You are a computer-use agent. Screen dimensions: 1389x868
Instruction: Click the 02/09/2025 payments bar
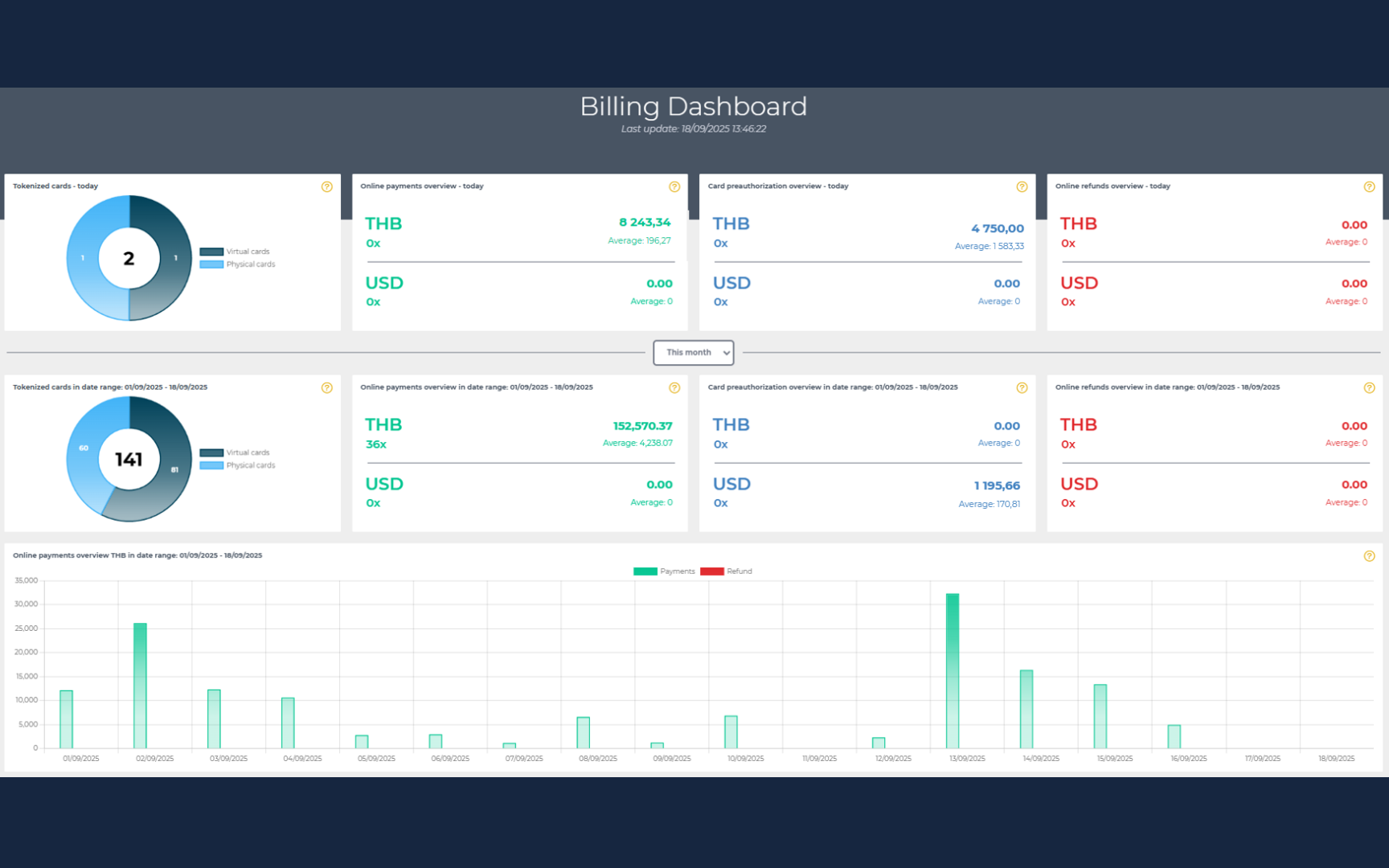click(140, 686)
